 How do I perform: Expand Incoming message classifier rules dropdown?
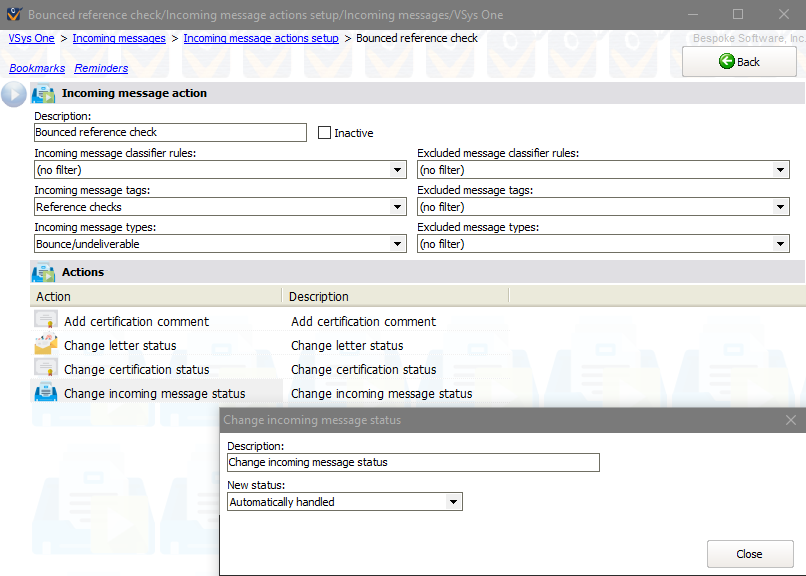pyautogui.click(x=398, y=170)
